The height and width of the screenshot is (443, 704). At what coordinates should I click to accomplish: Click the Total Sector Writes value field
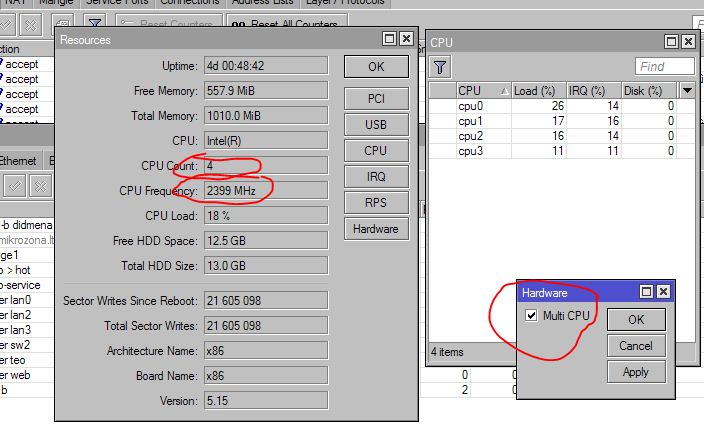click(266, 326)
